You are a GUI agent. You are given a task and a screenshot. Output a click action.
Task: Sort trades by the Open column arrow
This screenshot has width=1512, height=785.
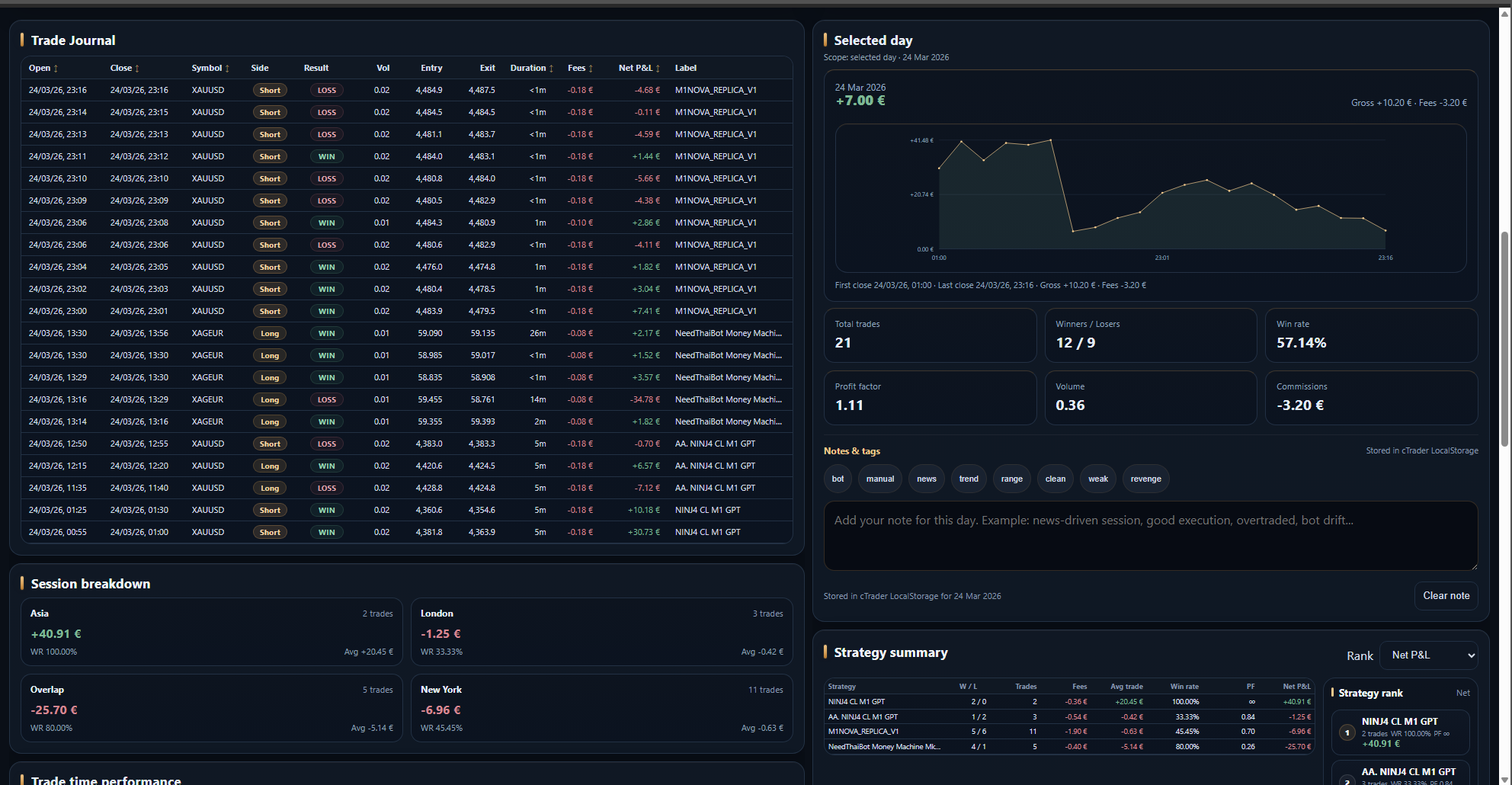[57, 68]
